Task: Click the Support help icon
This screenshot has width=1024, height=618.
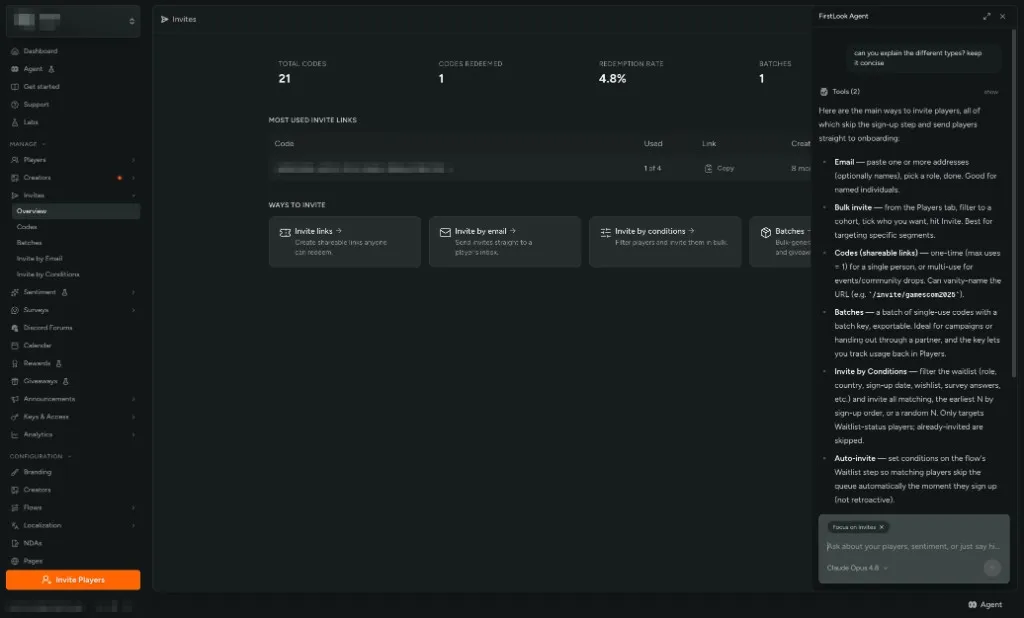Action: (14, 105)
